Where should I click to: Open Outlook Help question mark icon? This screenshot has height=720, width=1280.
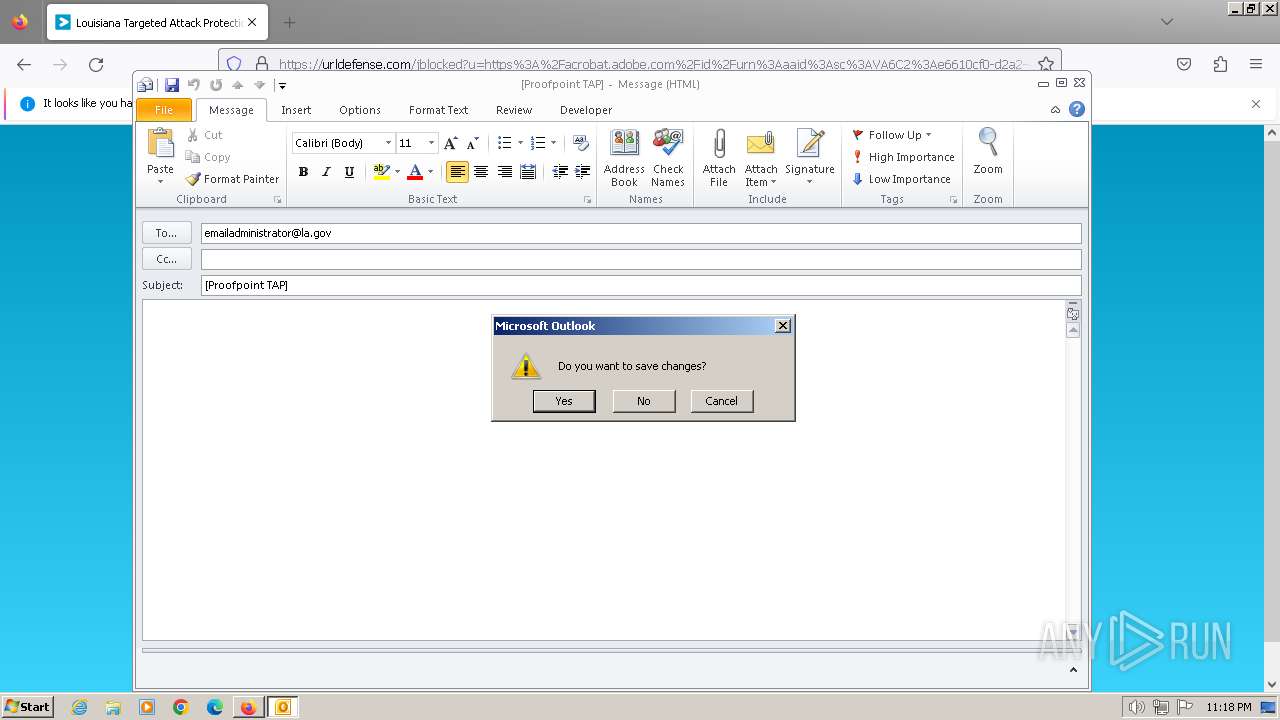[x=1077, y=110]
